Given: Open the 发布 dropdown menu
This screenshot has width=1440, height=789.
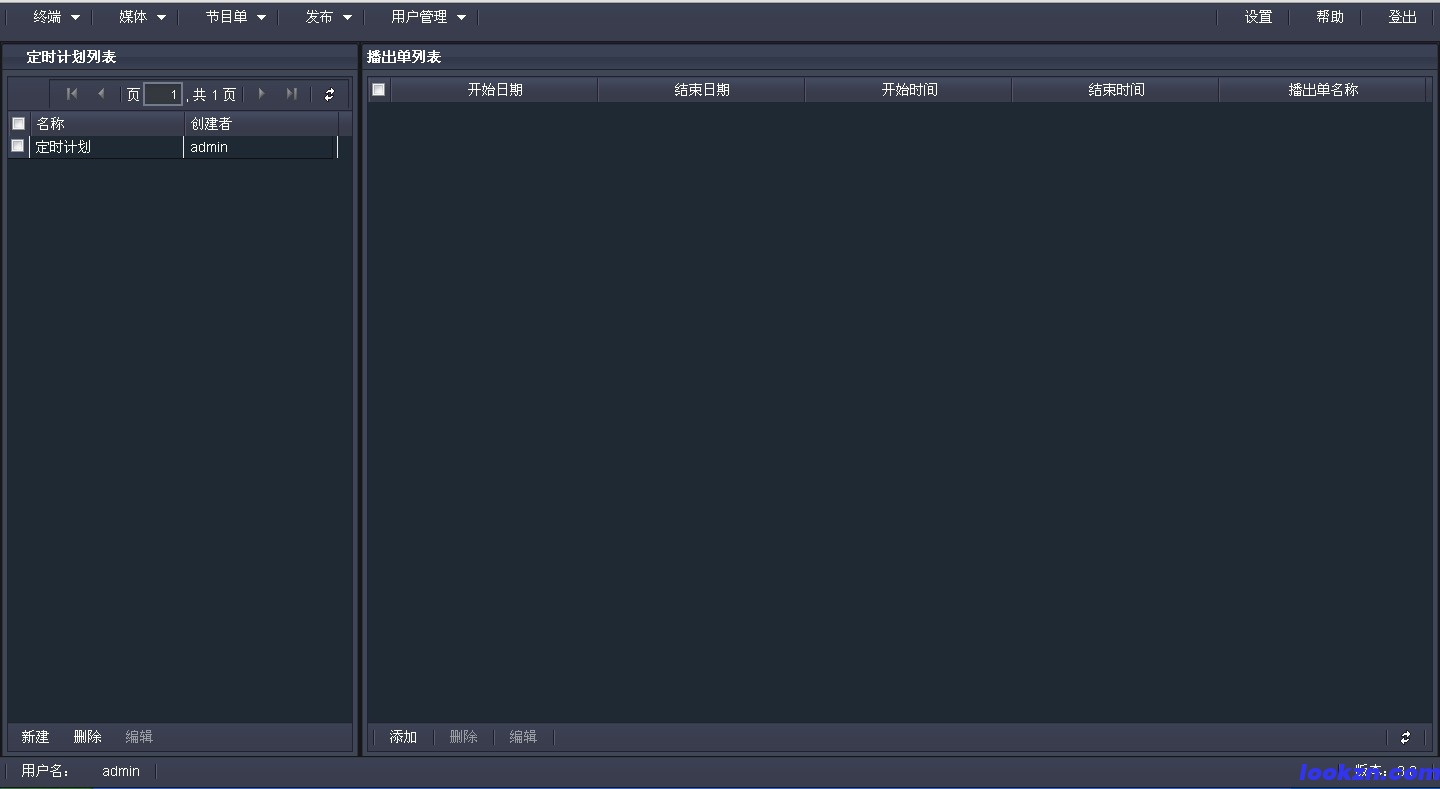Looking at the screenshot, I should click(328, 17).
